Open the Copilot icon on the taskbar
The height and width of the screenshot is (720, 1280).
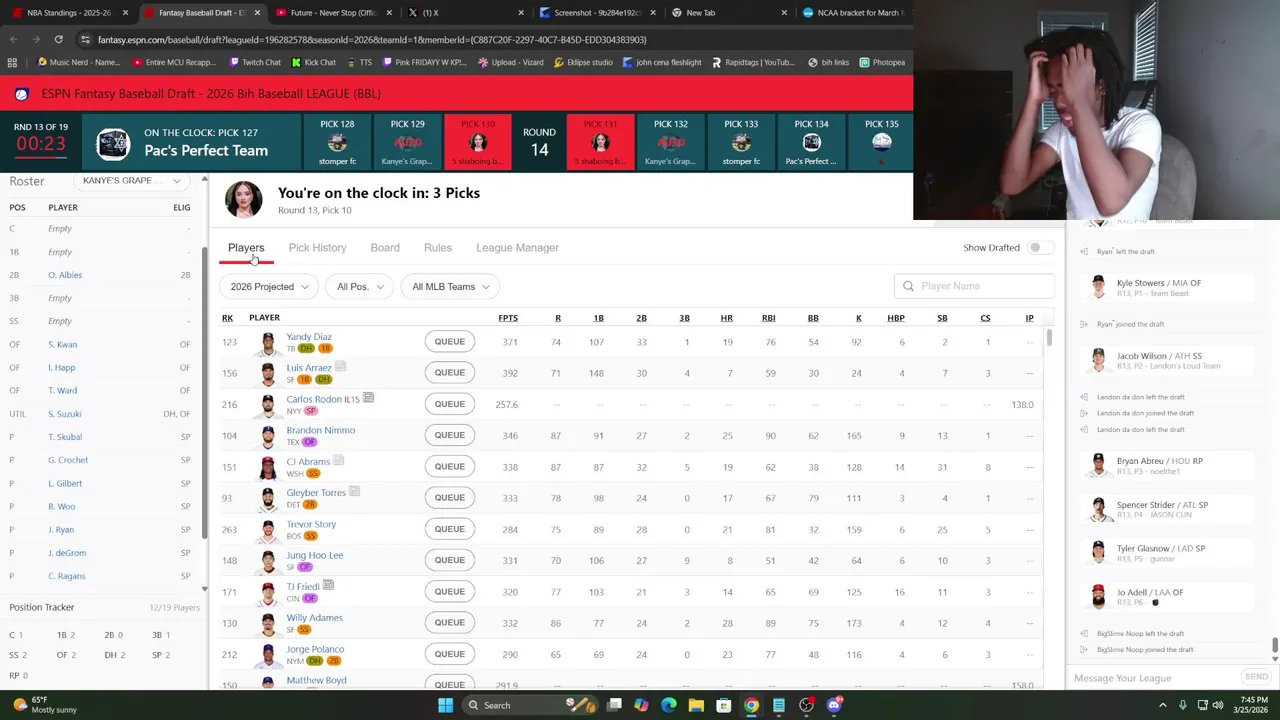tap(641, 705)
